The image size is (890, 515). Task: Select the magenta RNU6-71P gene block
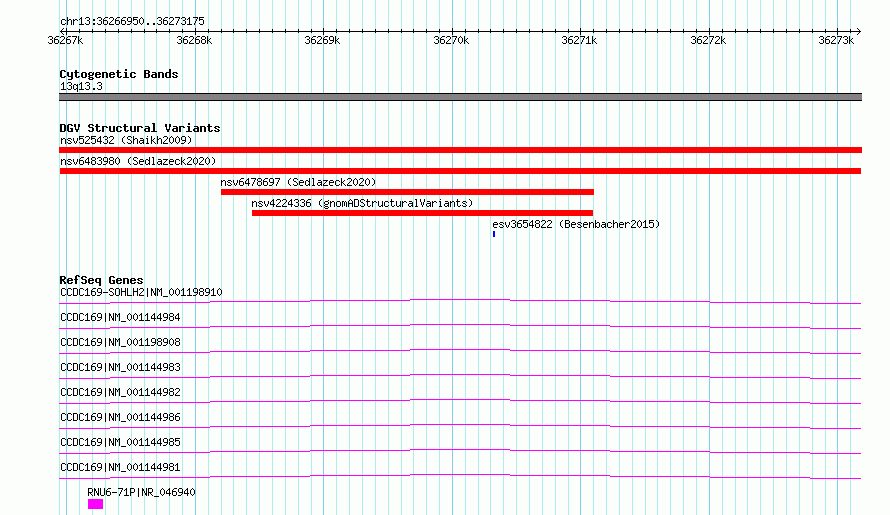pyautogui.click(x=95, y=504)
